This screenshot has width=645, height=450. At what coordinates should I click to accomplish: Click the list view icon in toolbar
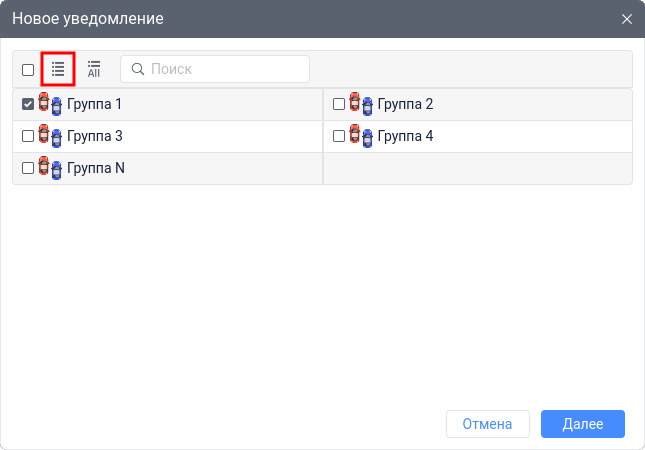[58, 69]
